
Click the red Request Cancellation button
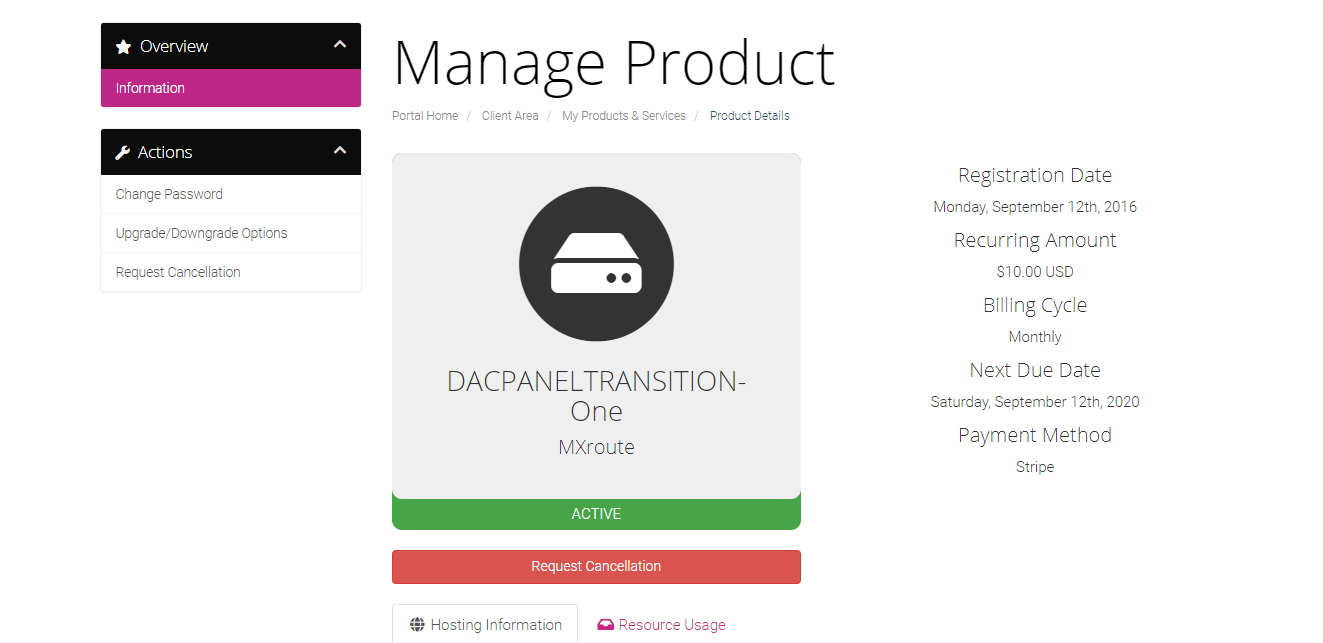tap(596, 566)
